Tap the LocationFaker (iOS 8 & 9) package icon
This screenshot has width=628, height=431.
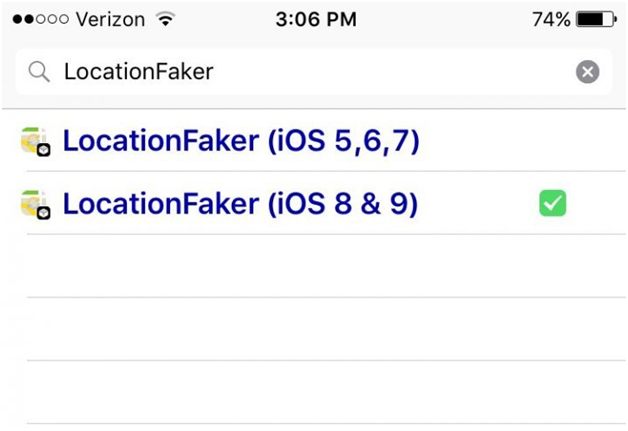point(35,205)
